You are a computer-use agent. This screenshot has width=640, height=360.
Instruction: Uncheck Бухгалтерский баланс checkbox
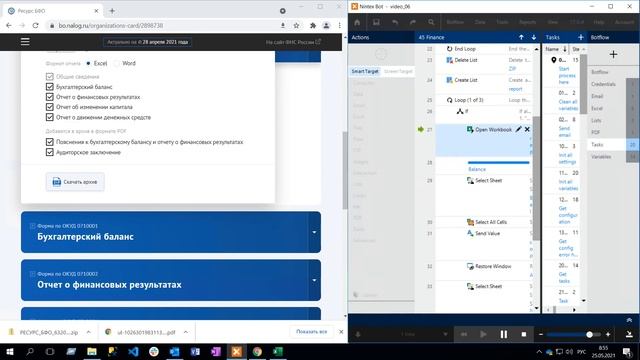pyautogui.click(x=50, y=87)
